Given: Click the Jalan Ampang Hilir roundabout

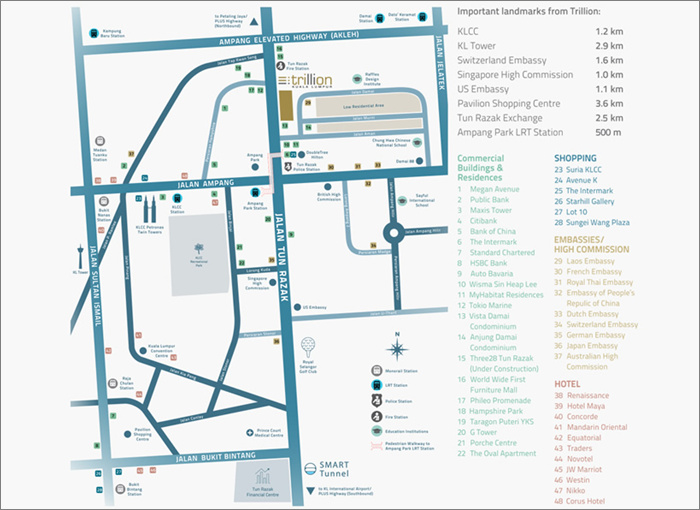Looking at the screenshot, I should click(394, 232).
